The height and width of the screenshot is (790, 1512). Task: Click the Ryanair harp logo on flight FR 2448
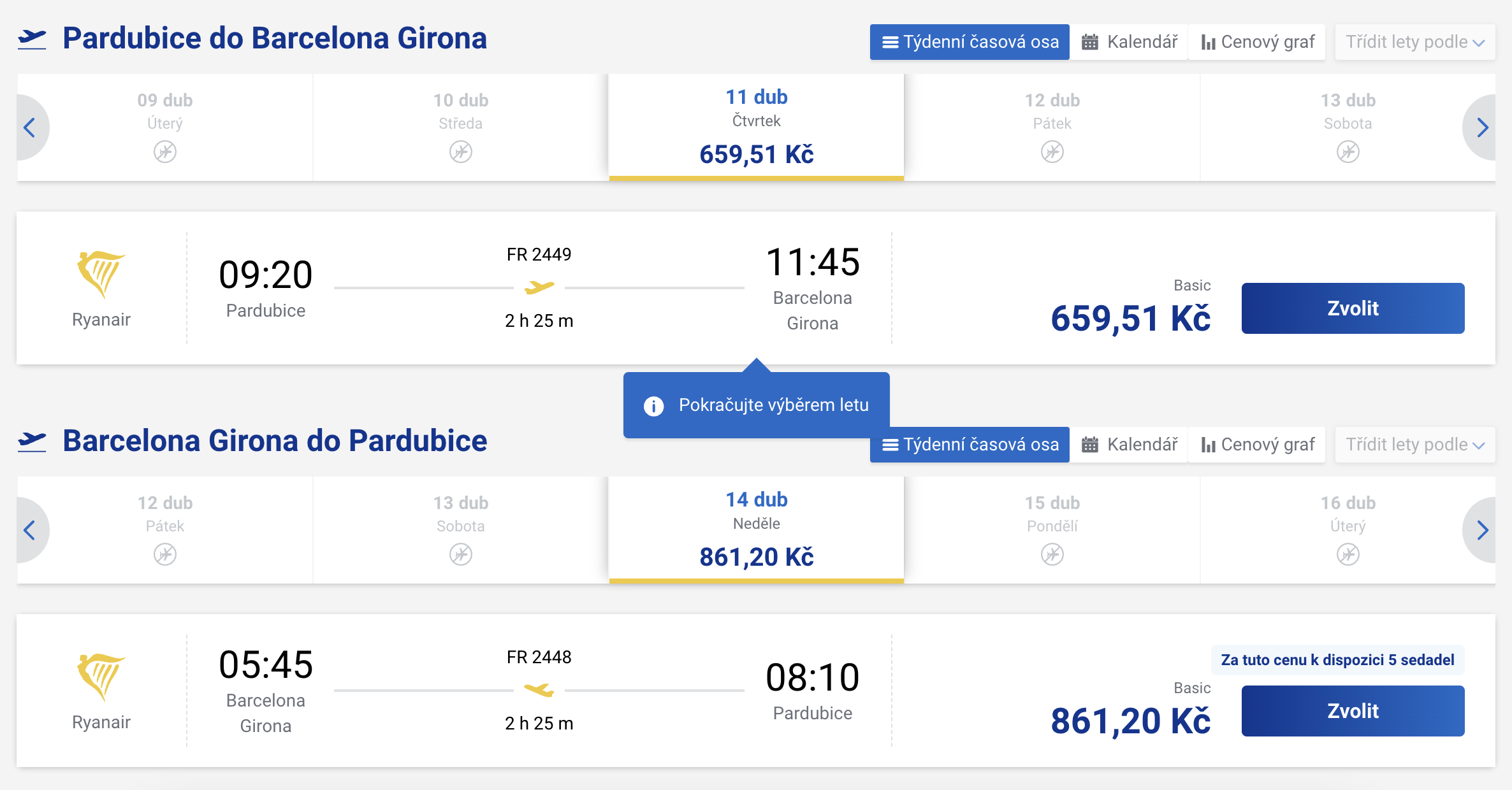(x=101, y=676)
